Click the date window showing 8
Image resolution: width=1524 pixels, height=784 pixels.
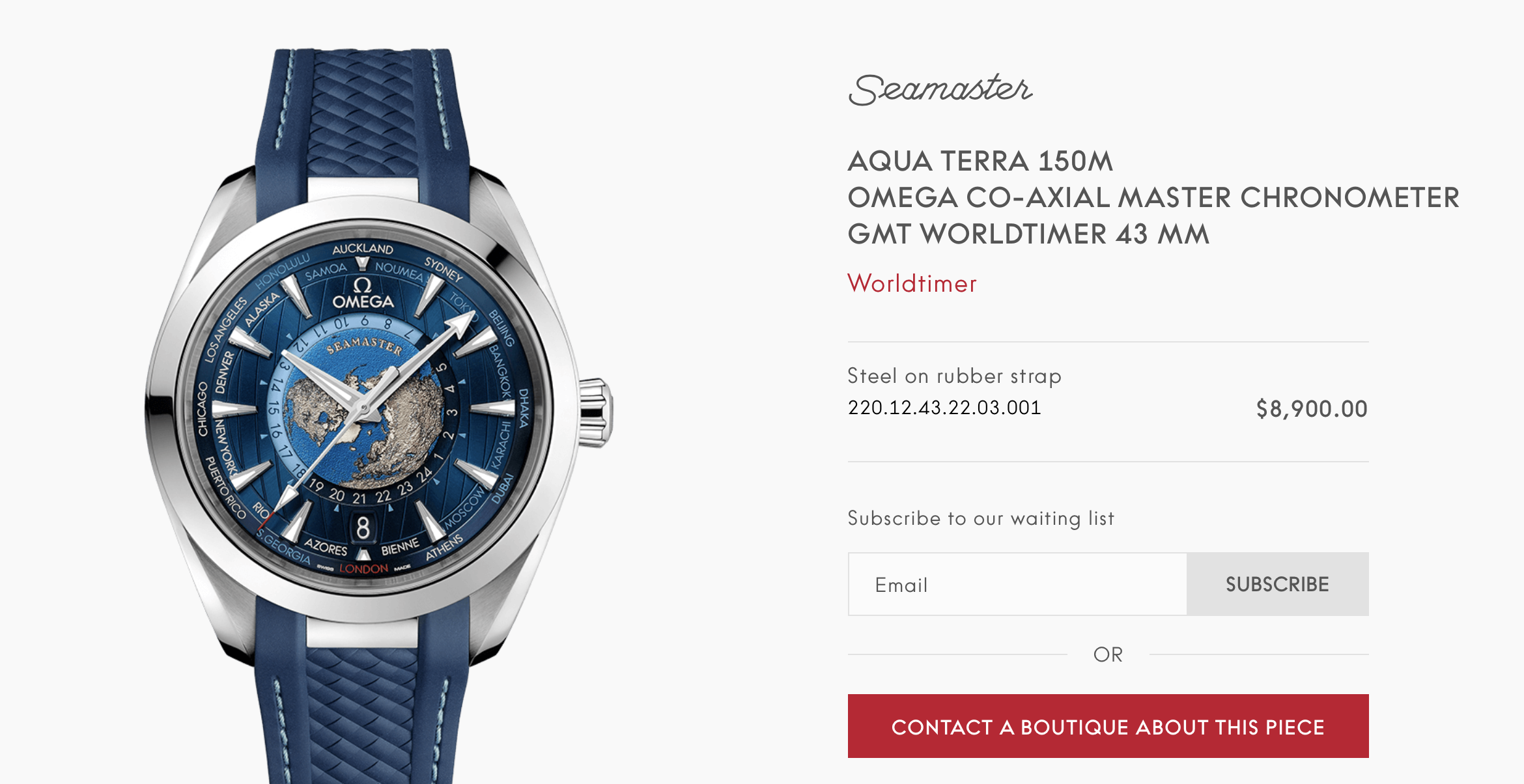(363, 527)
